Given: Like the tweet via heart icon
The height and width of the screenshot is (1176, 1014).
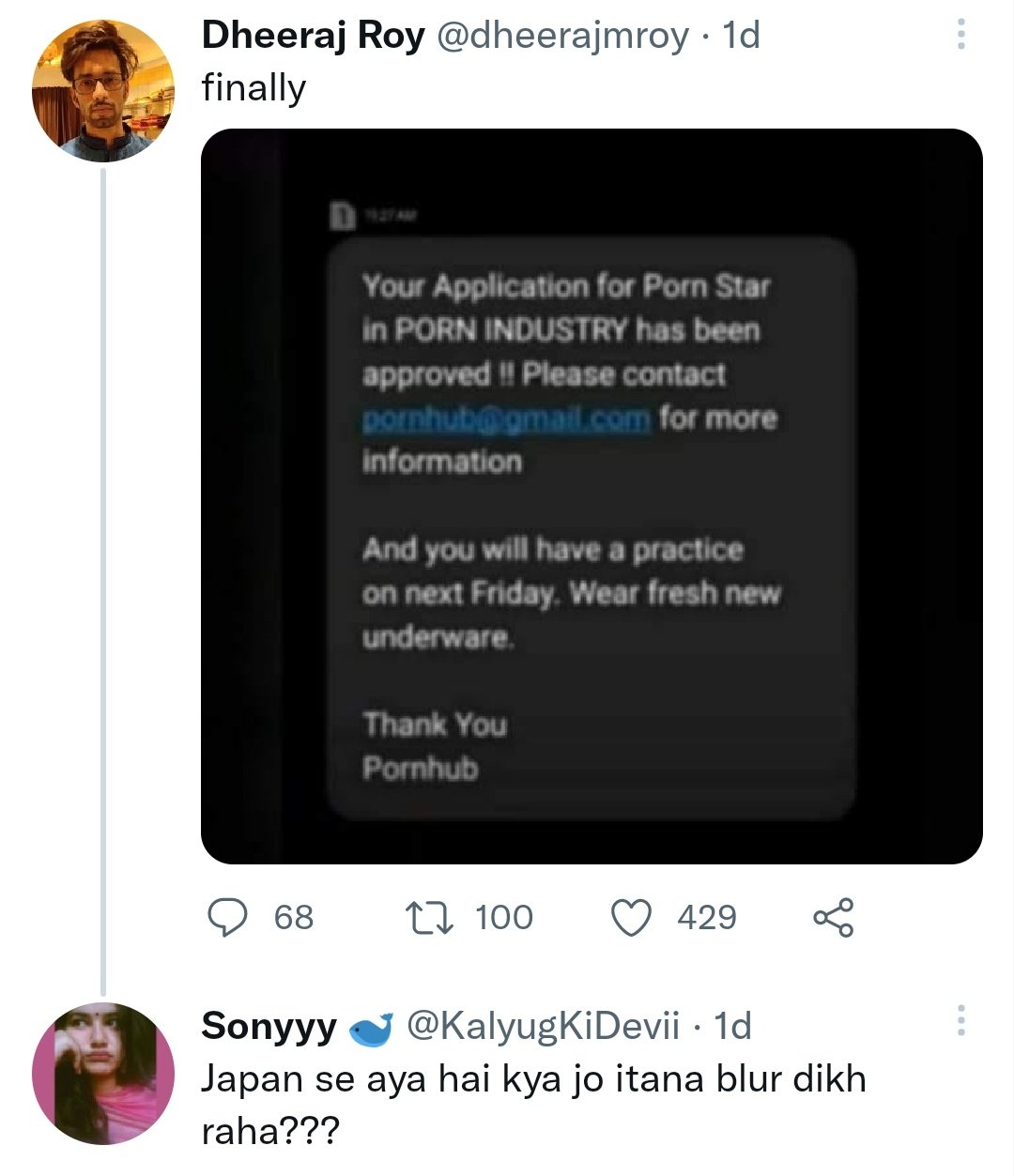Looking at the screenshot, I should pyautogui.click(x=632, y=918).
